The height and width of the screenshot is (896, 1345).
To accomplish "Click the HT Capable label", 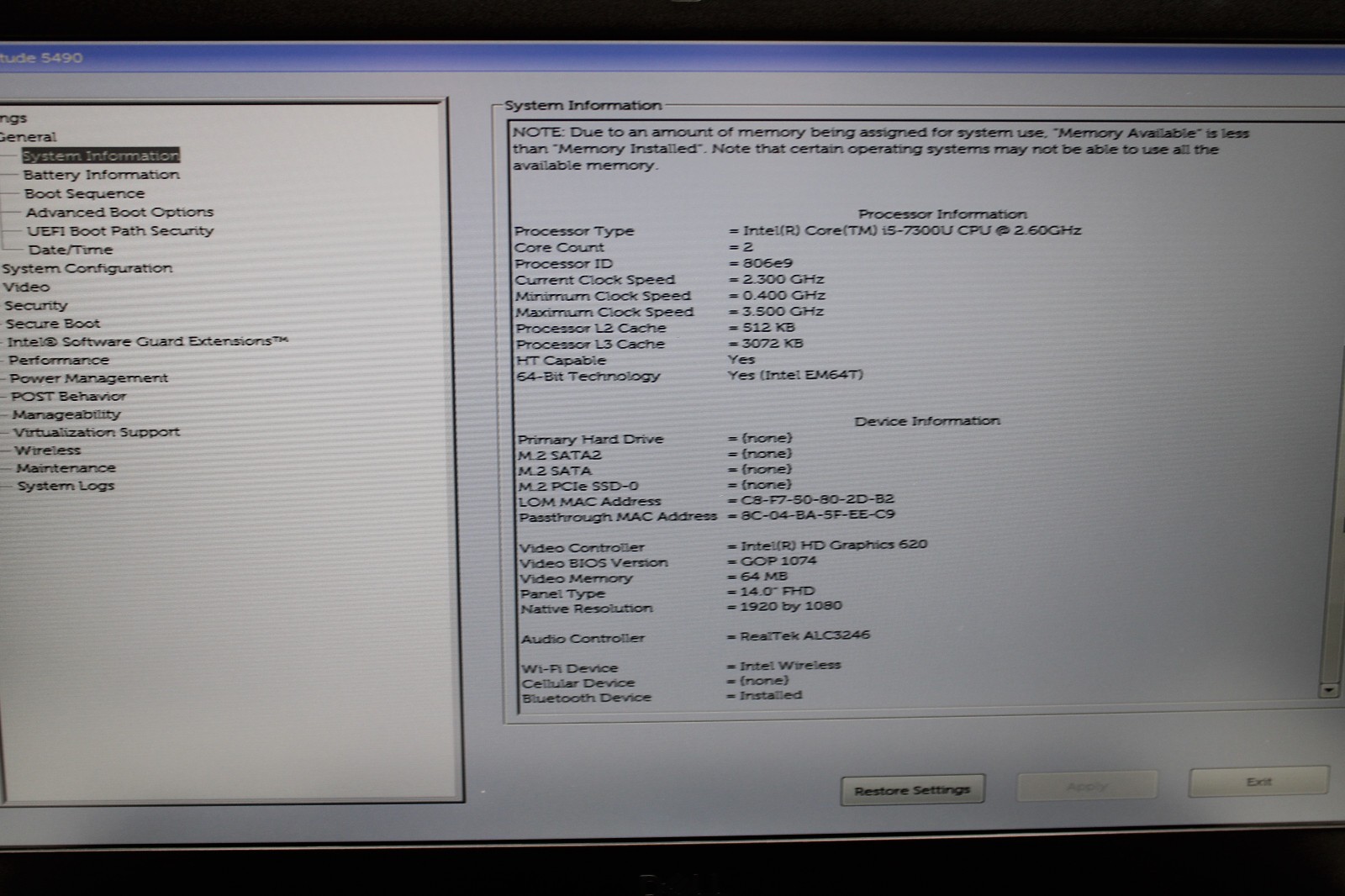I will click(562, 360).
